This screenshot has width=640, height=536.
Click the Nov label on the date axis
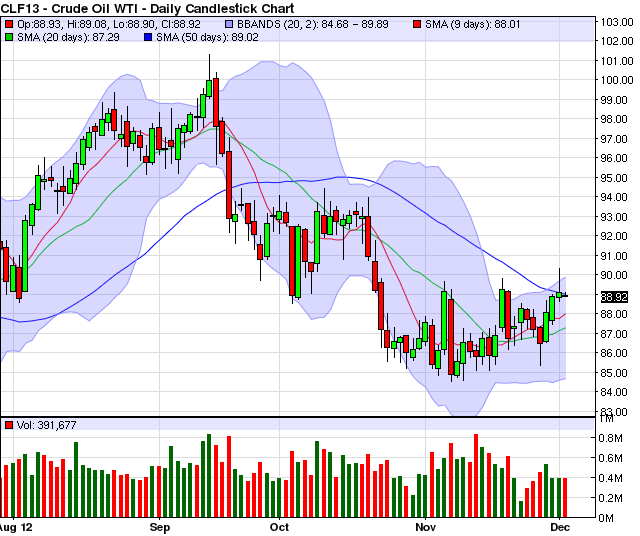425,527
